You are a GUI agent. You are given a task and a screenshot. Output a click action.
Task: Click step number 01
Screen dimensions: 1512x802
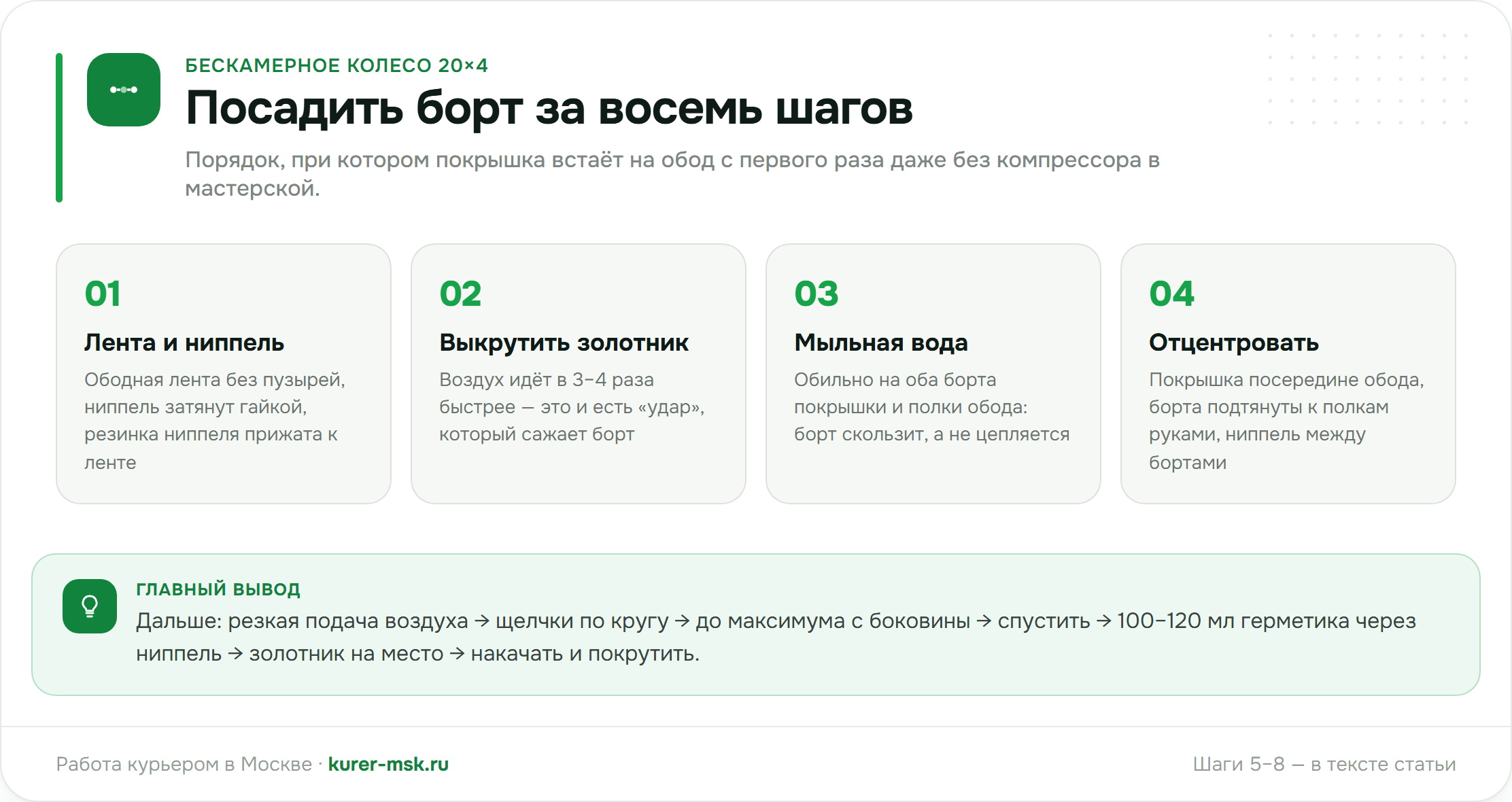click(103, 294)
